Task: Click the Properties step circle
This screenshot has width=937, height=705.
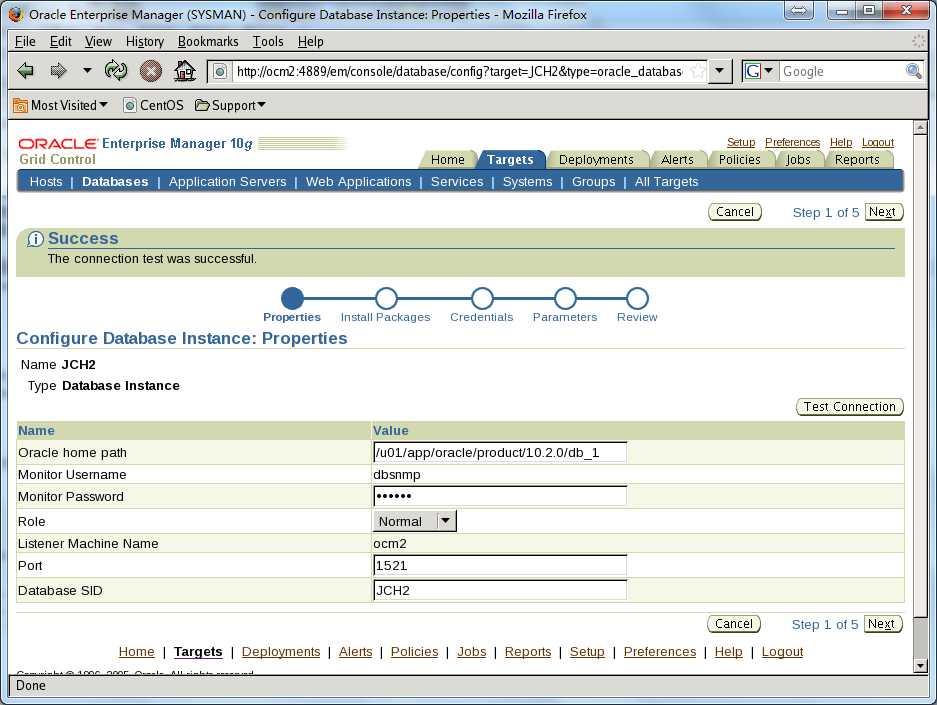Action: [292, 298]
